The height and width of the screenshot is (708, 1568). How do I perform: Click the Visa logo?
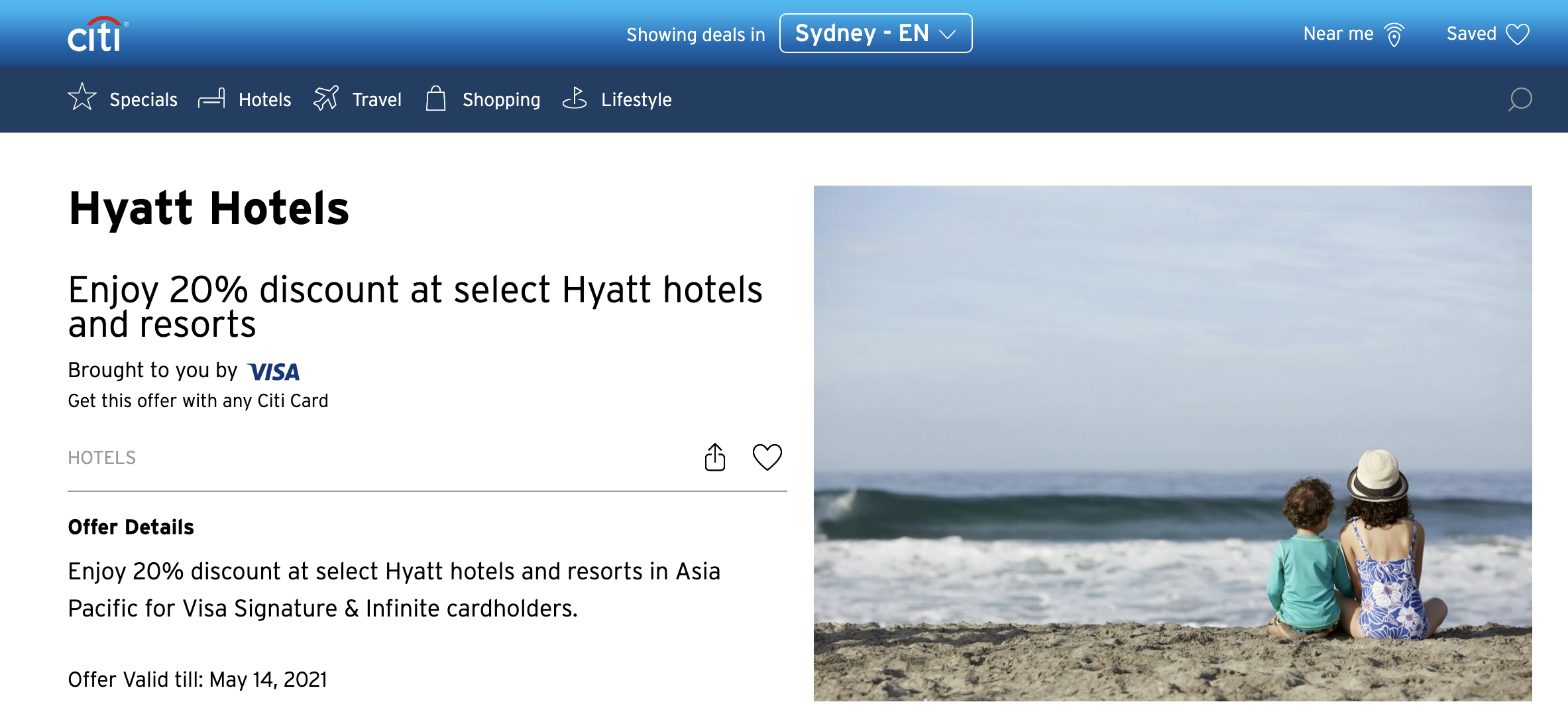274,372
